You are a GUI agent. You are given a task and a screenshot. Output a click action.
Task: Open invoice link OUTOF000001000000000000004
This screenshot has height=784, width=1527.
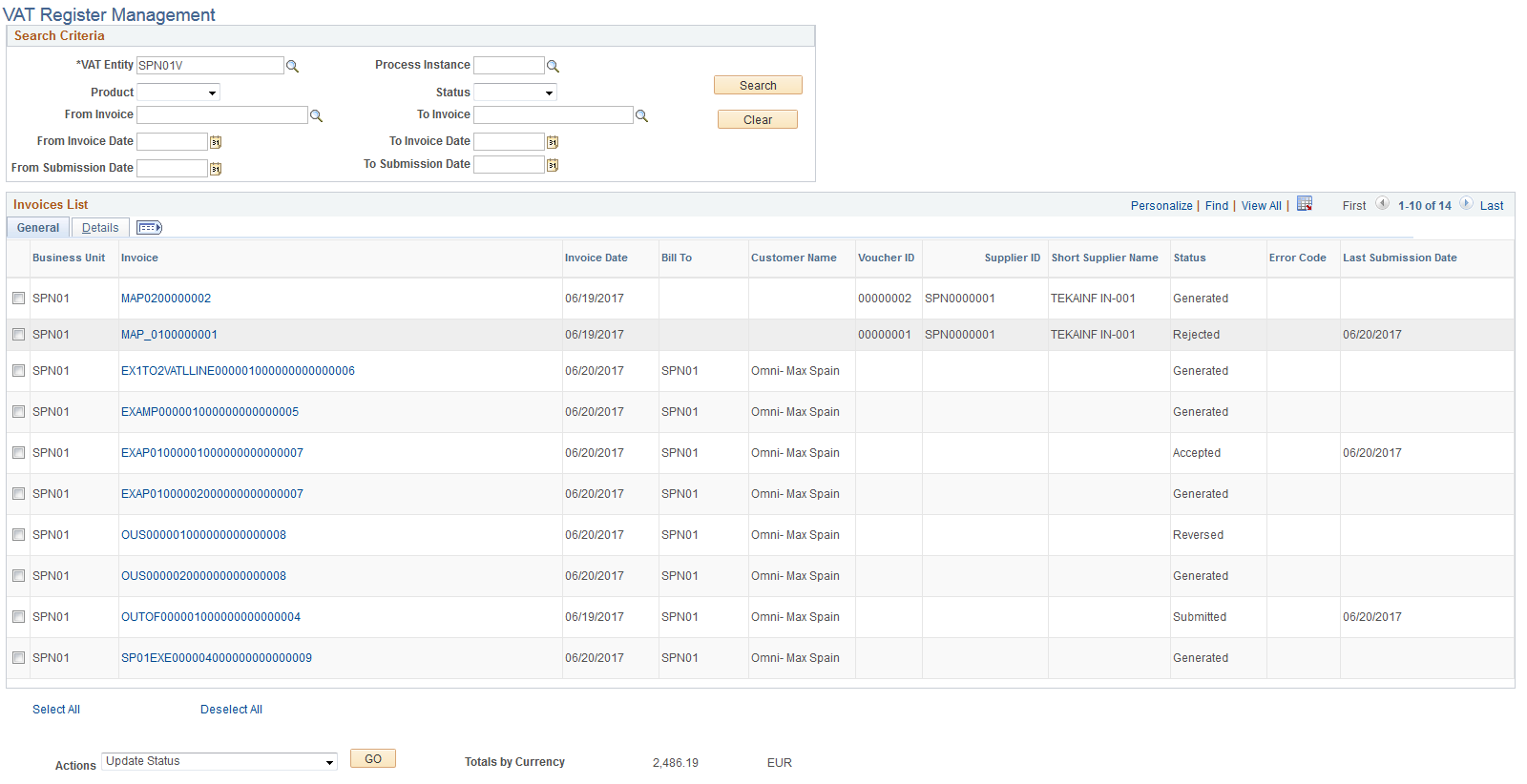click(x=211, y=617)
